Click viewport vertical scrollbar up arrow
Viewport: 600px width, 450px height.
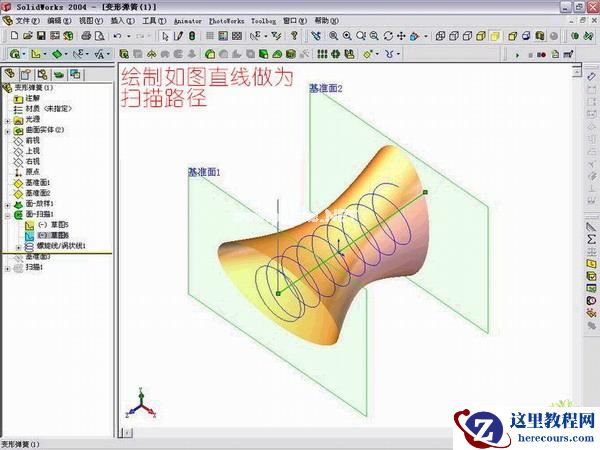[577, 72]
